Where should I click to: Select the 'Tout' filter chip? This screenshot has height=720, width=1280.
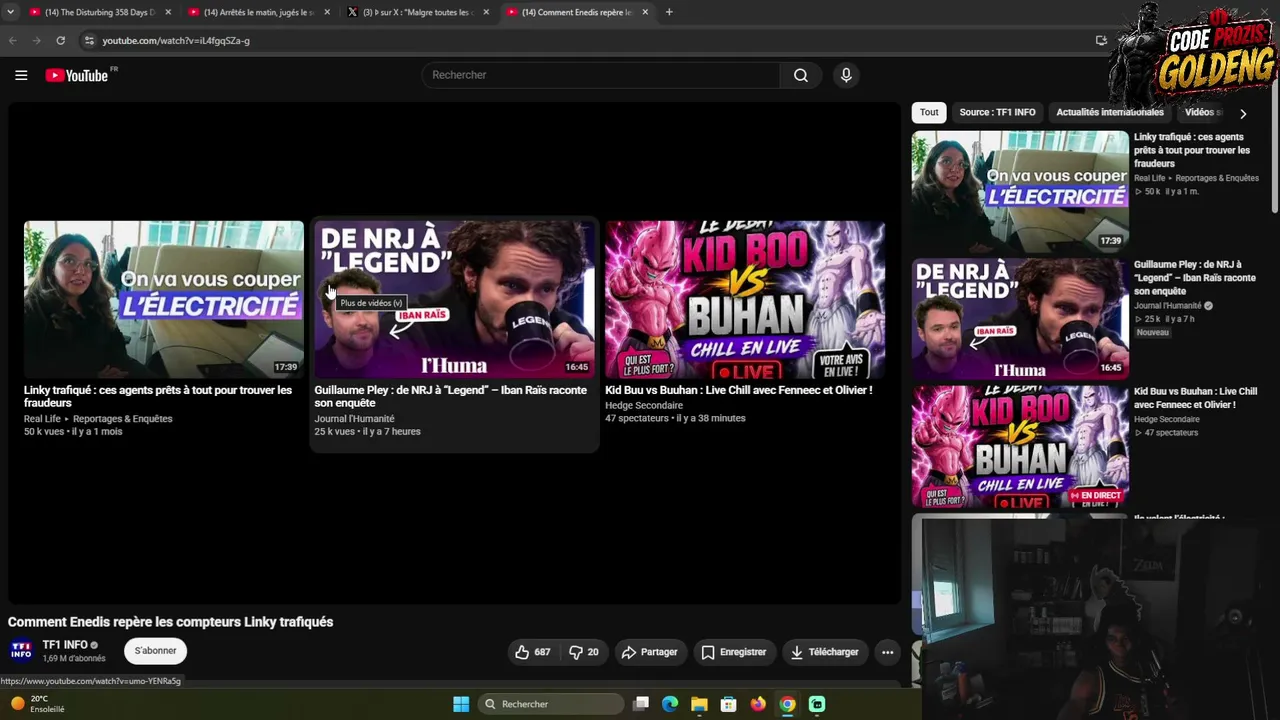click(929, 113)
